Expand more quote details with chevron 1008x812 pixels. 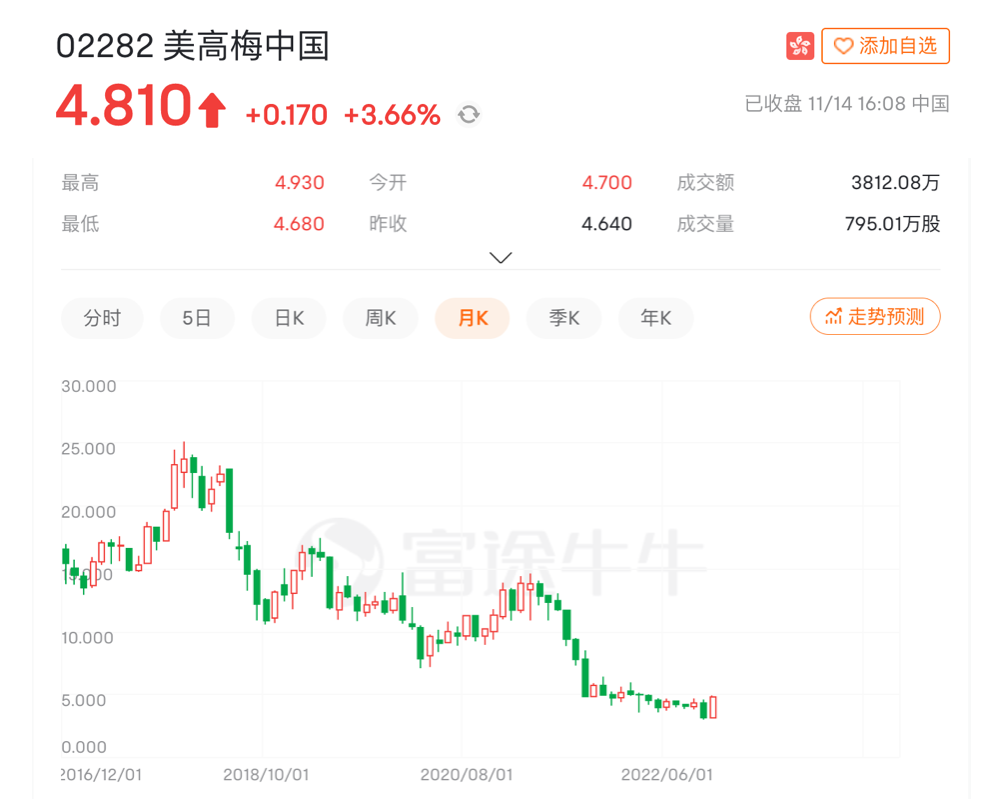(x=501, y=258)
